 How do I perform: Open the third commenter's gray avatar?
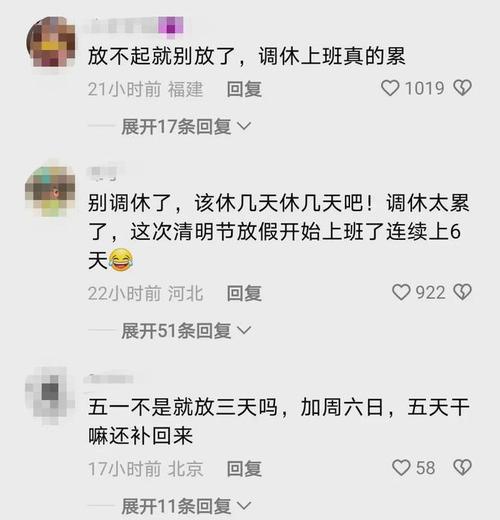50,395
